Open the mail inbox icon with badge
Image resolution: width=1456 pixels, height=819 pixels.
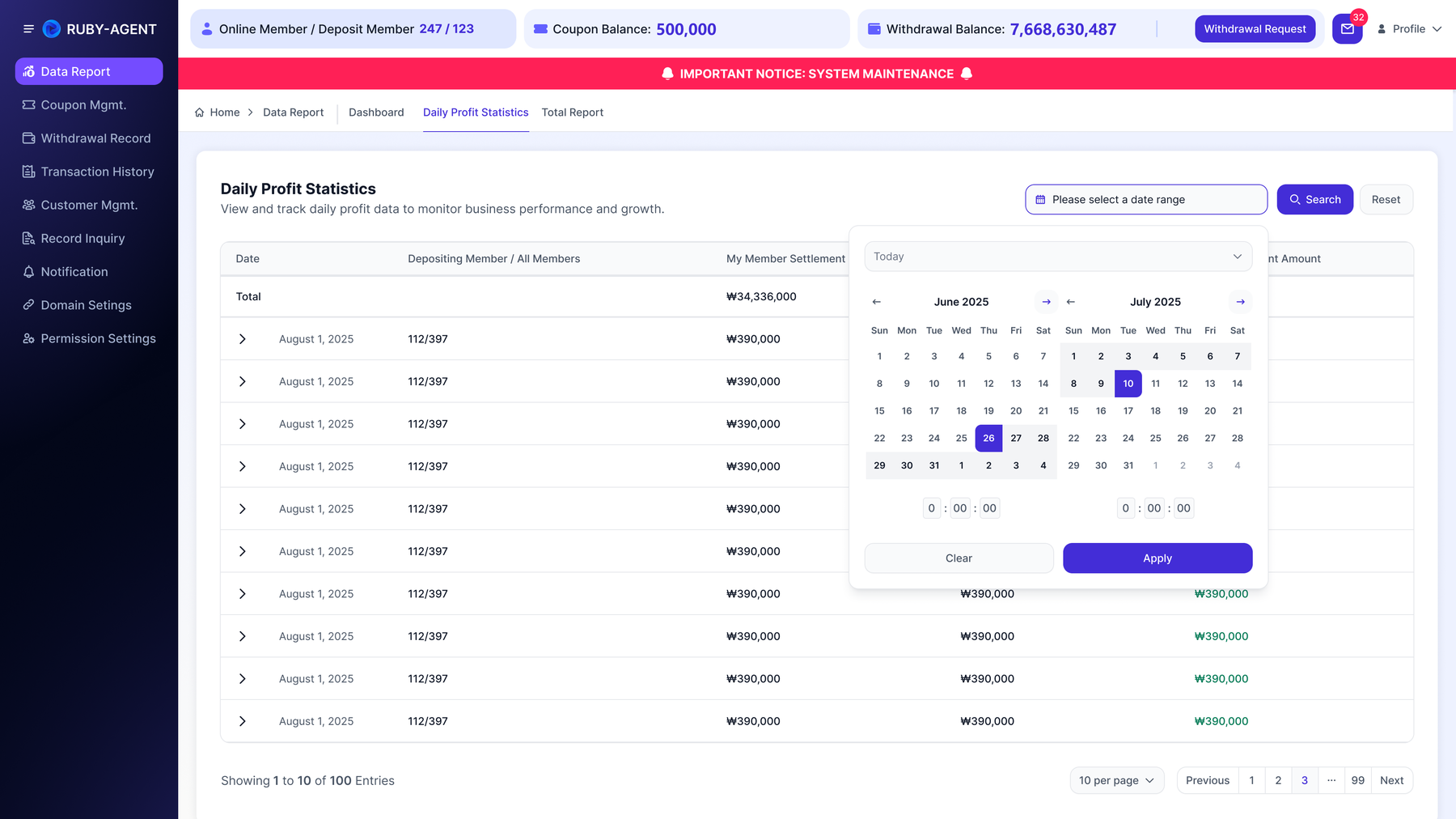coord(1347,29)
